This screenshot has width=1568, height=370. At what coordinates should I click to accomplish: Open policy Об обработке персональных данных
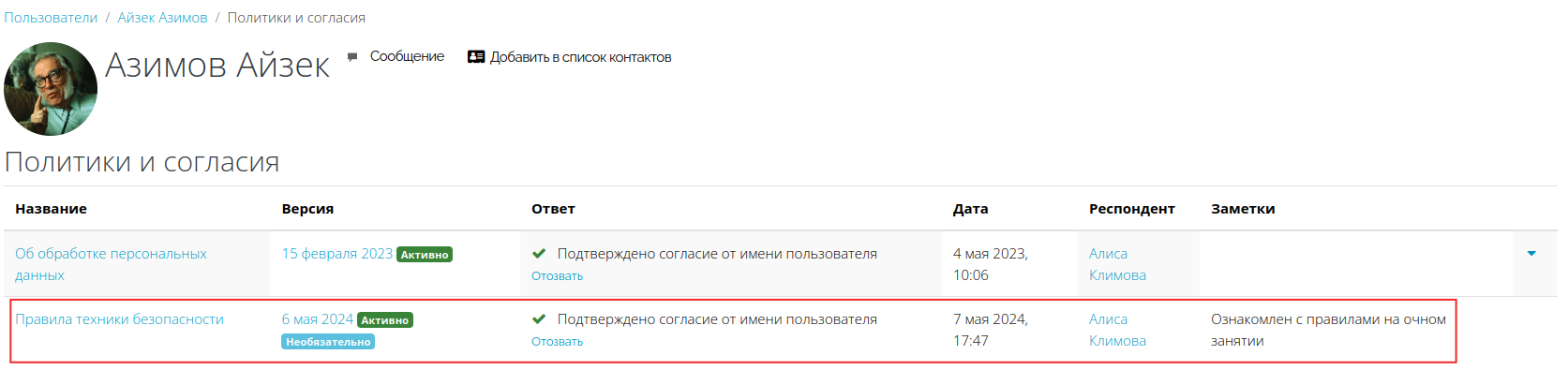111,264
